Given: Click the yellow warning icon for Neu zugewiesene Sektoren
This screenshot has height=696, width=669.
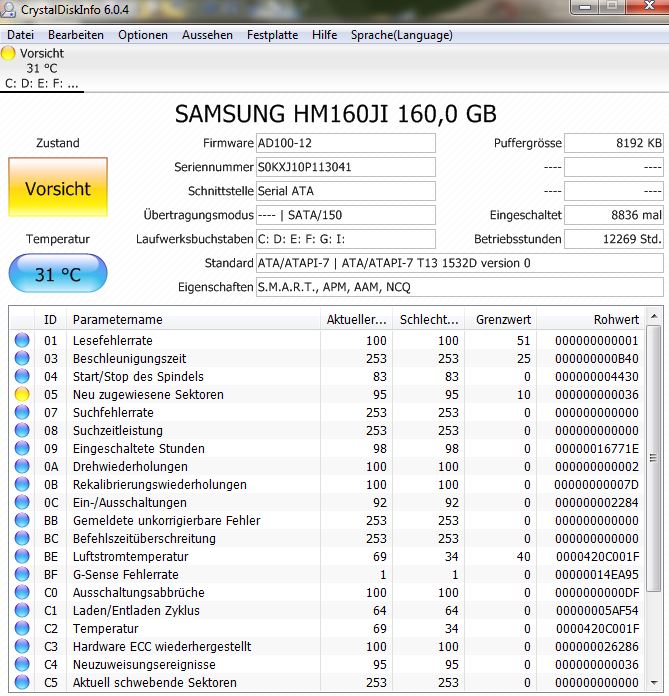Looking at the screenshot, I should pyautogui.click(x=22, y=394).
